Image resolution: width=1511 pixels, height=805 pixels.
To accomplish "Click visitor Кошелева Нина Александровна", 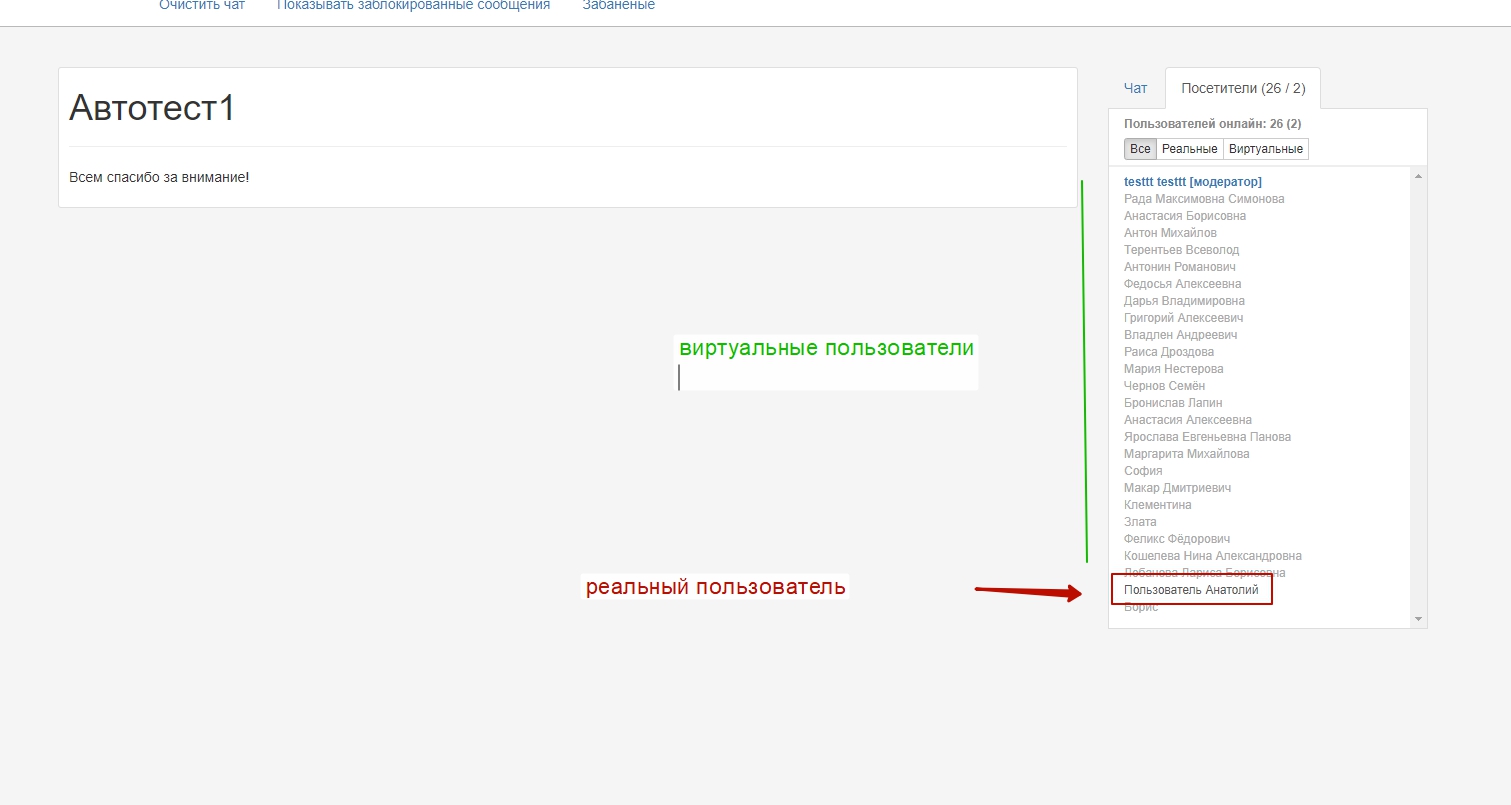I will pos(1212,556).
